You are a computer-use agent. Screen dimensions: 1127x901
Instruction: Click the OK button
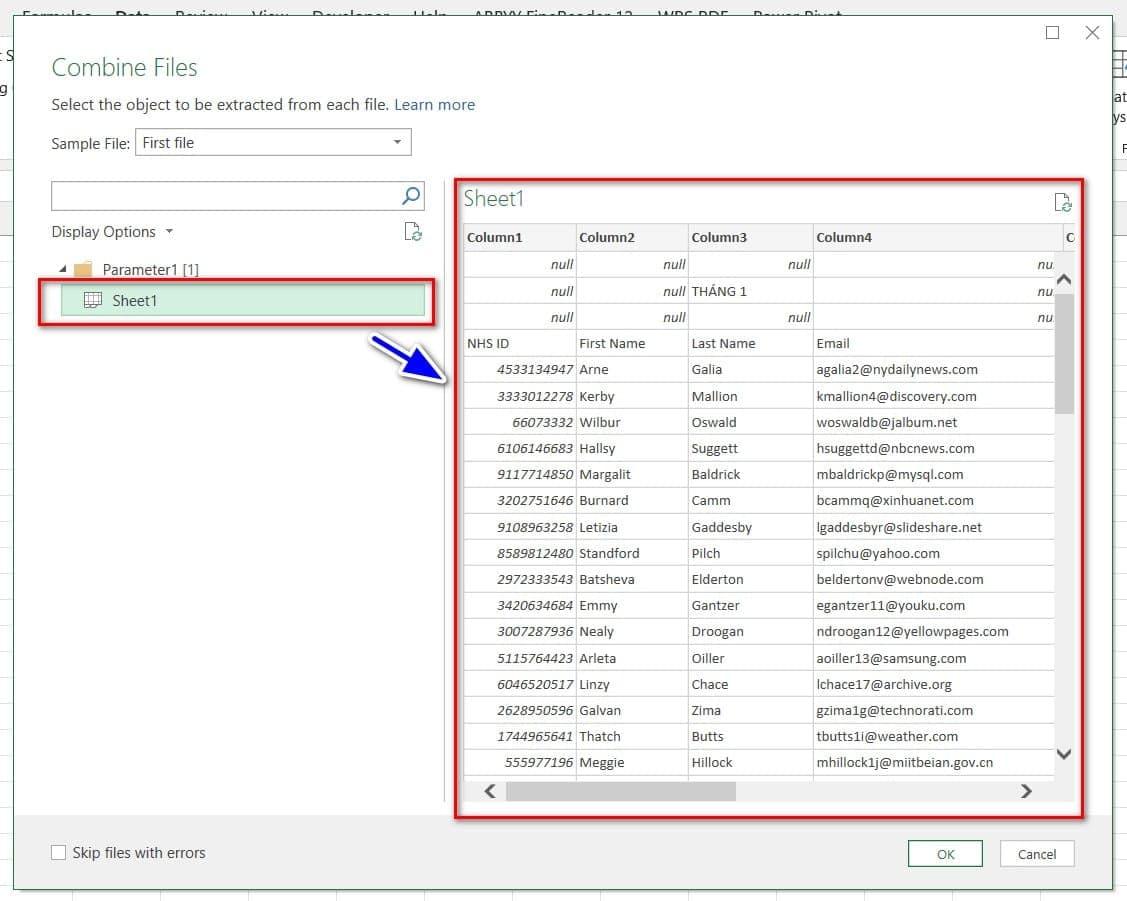(x=945, y=854)
